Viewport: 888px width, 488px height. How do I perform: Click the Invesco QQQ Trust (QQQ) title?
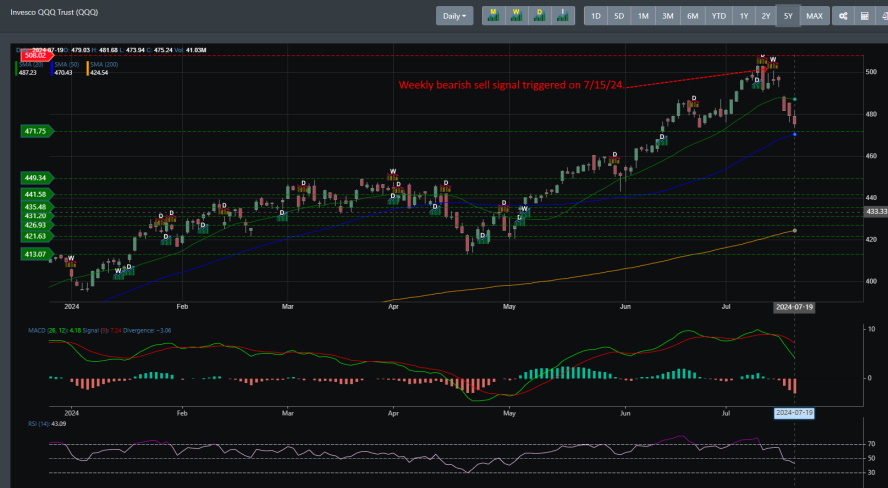pos(54,12)
